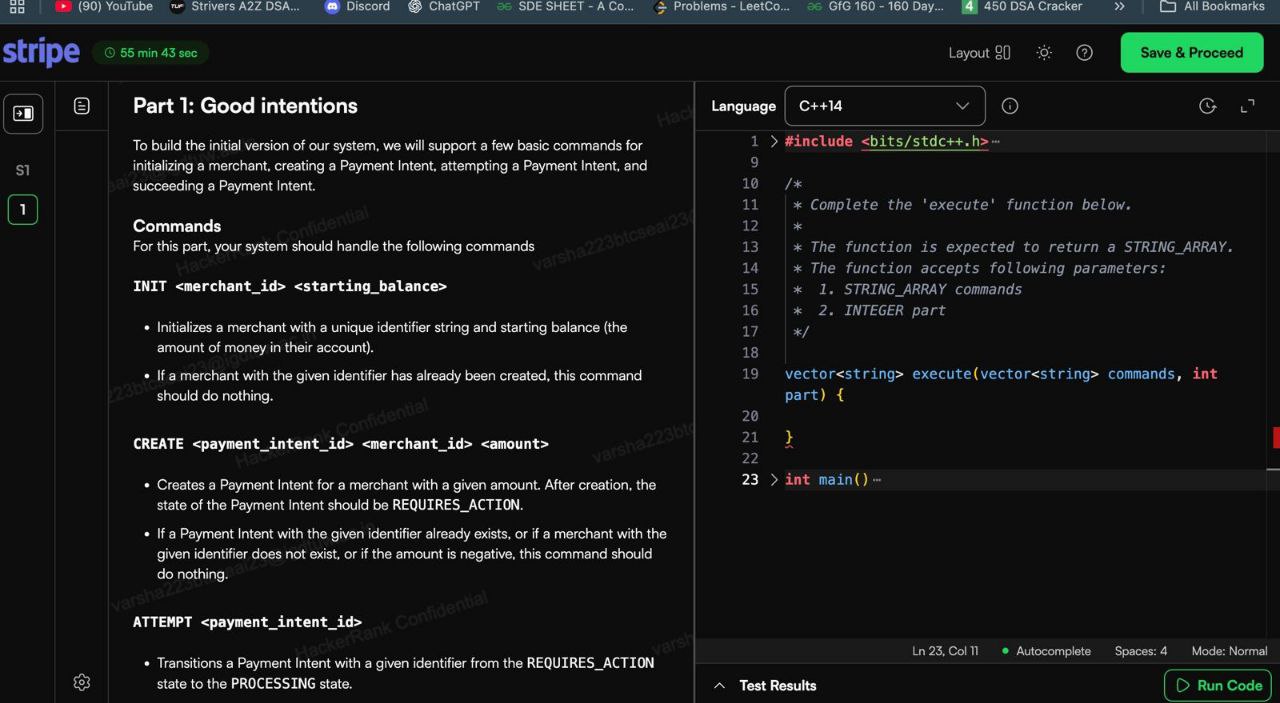Select question 1 in sidebar
The height and width of the screenshot is (703, 1280).
(22, 210)
